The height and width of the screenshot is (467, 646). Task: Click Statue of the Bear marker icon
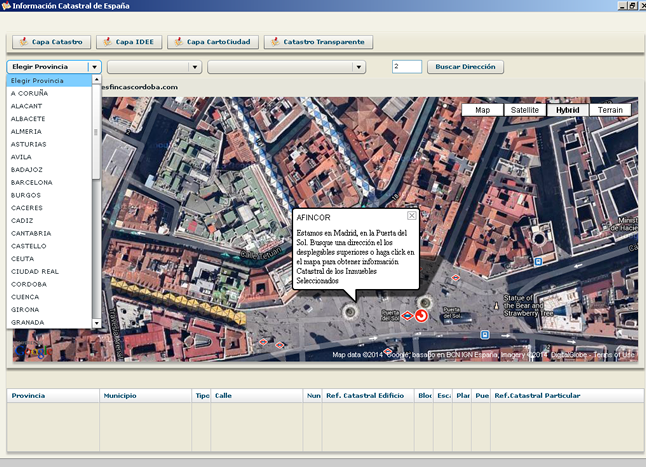tap(496, 306)
